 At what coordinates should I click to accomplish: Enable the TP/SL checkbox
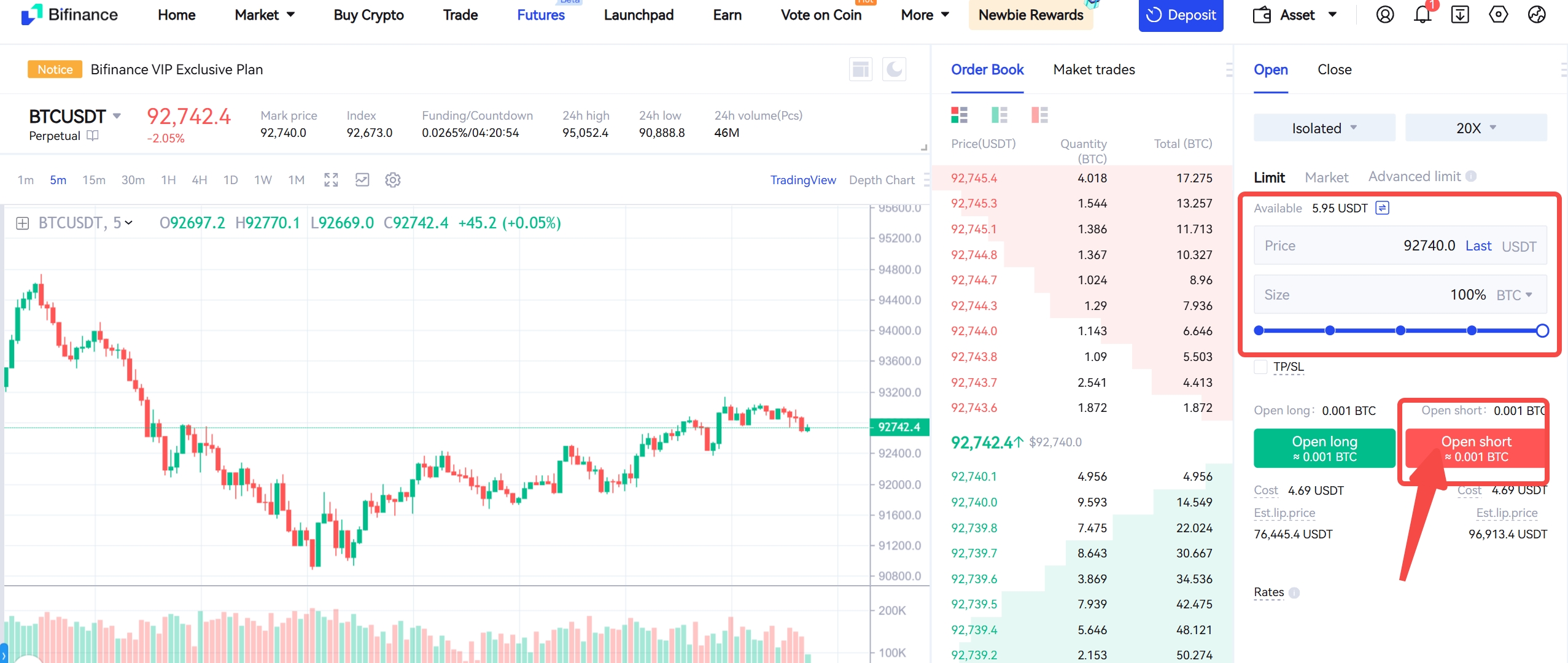pyautogui.click(x=1260, y=367)
